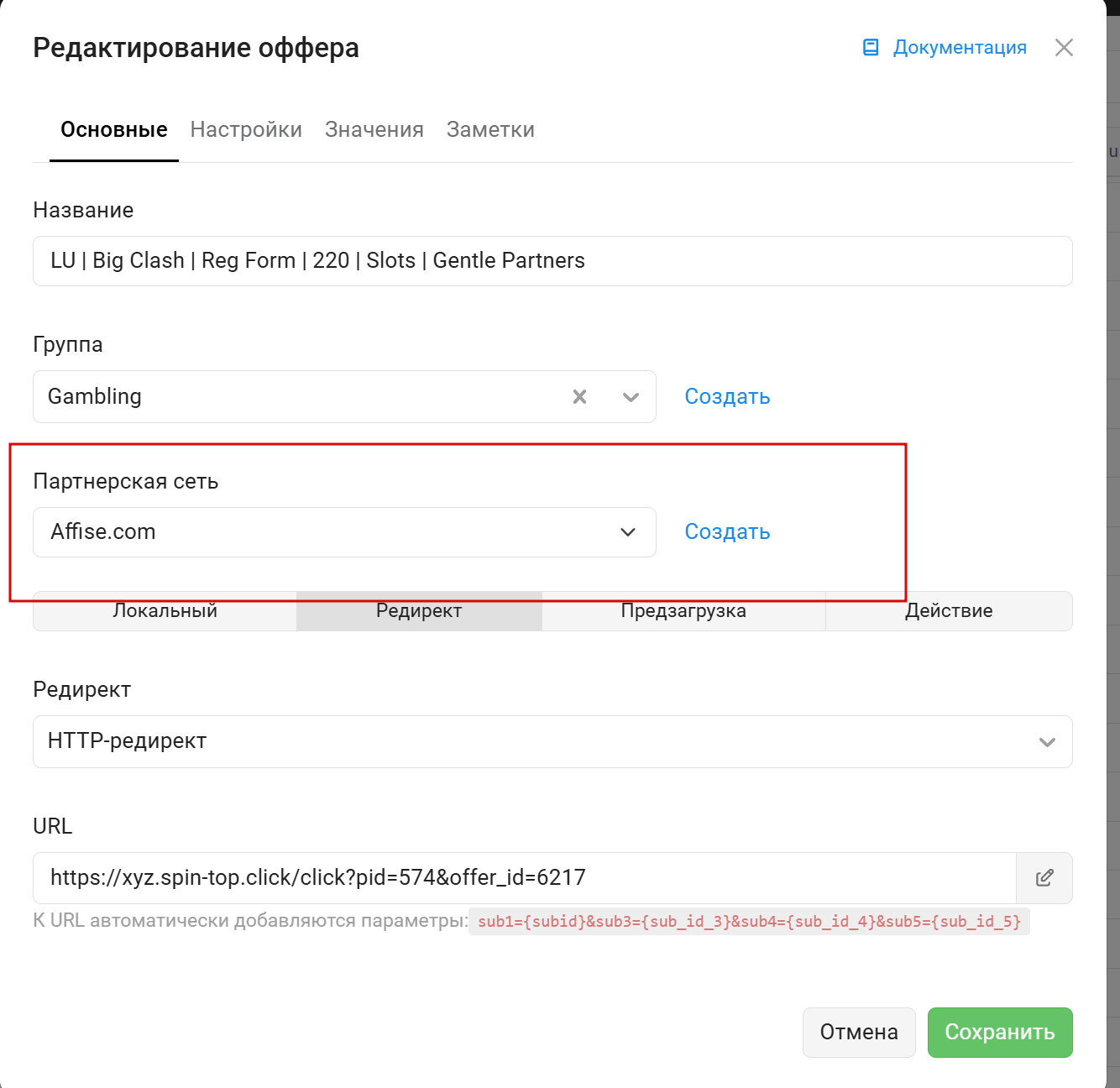Image resolution: width=1120 pixels, height=1088 pixels.
Task: Focus the Название name input field
Action: tap(552, 261)
